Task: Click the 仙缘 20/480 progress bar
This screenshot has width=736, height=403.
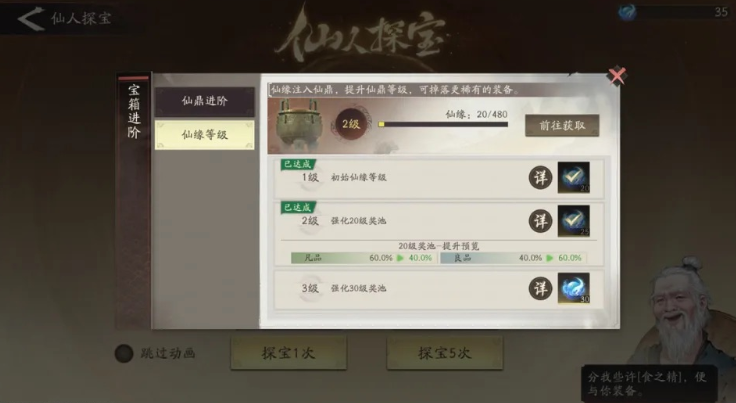Action: (443, 124)
